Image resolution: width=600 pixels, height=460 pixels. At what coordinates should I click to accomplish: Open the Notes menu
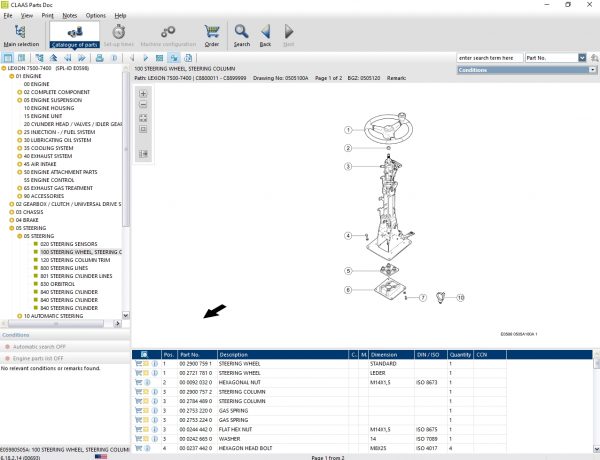69,16
